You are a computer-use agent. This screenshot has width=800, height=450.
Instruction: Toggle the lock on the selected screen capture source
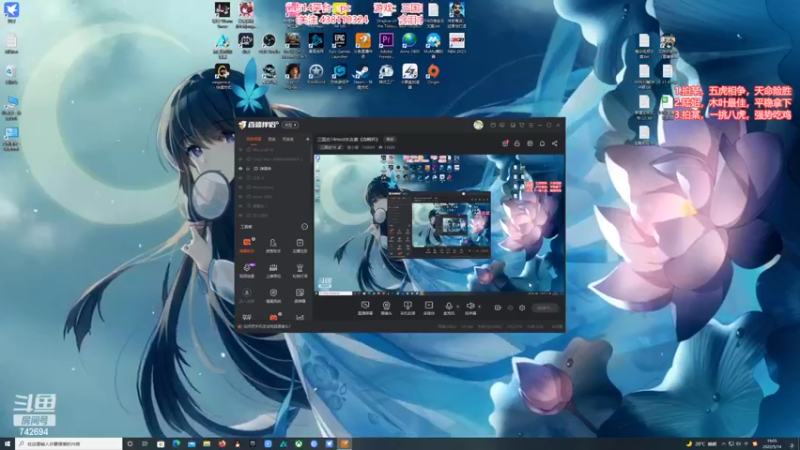coord(248,168)
